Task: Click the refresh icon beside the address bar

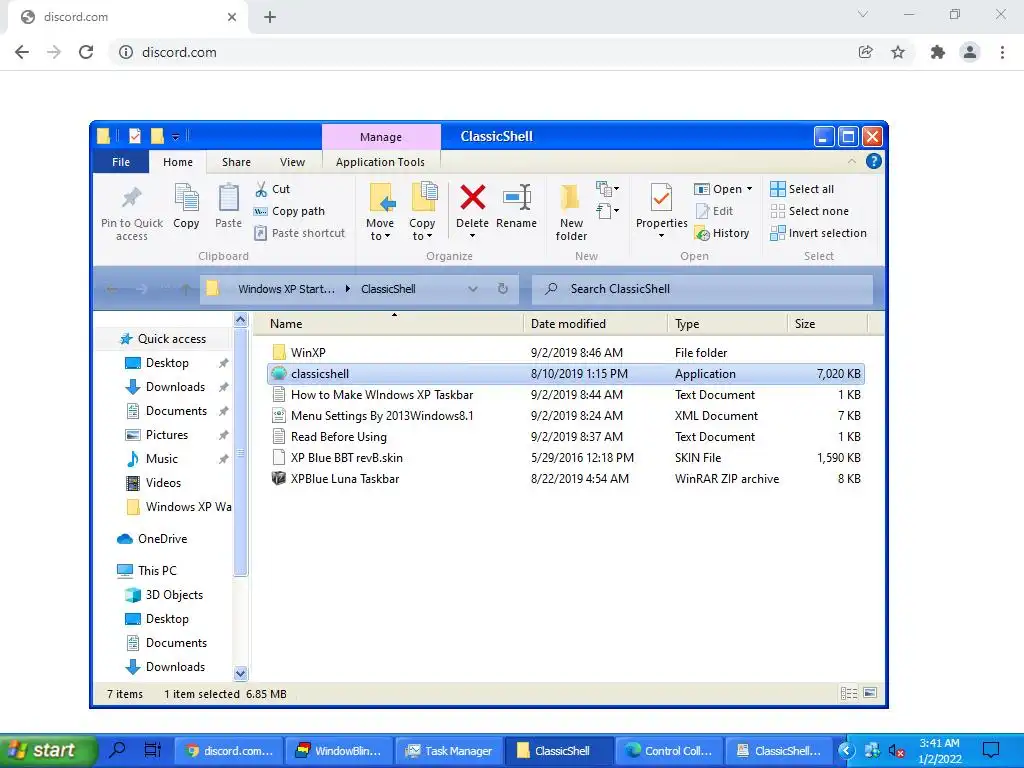Action: (503, 289)
